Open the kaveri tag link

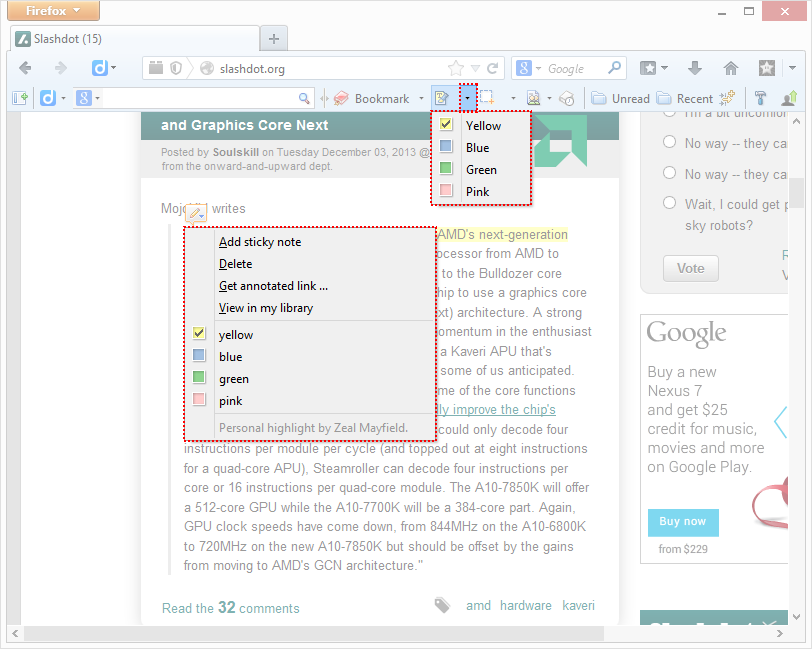point(578,605)
